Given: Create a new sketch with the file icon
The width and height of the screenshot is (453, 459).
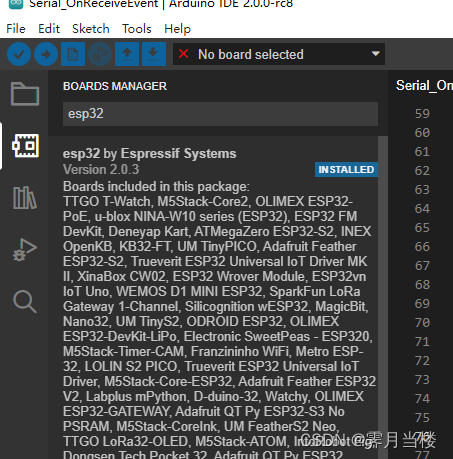Looking at the screenshot, I should 73,54.
